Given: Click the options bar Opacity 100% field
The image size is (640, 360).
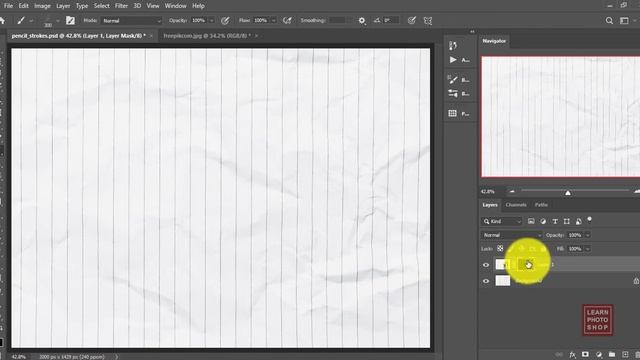Looking at the screenshot, I should 198,20.
